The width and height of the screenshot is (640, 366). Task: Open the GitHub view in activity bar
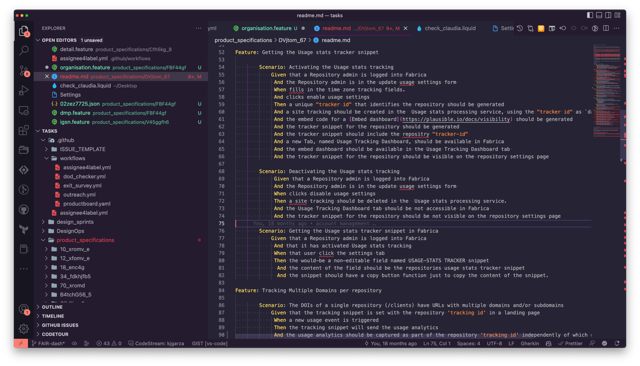click(24, 210)
